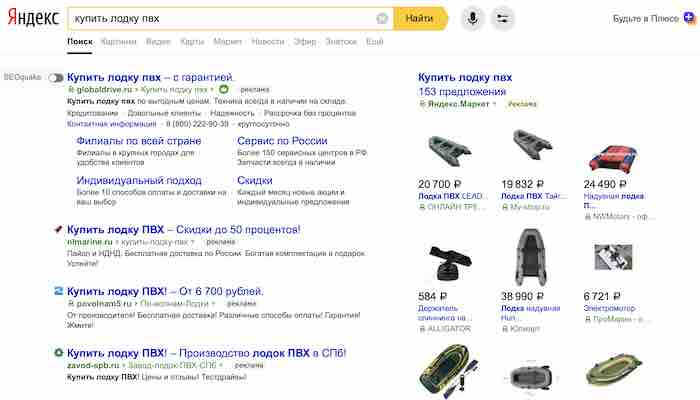Click the Яндекс.Маркет source link

[x=458, y=104]
